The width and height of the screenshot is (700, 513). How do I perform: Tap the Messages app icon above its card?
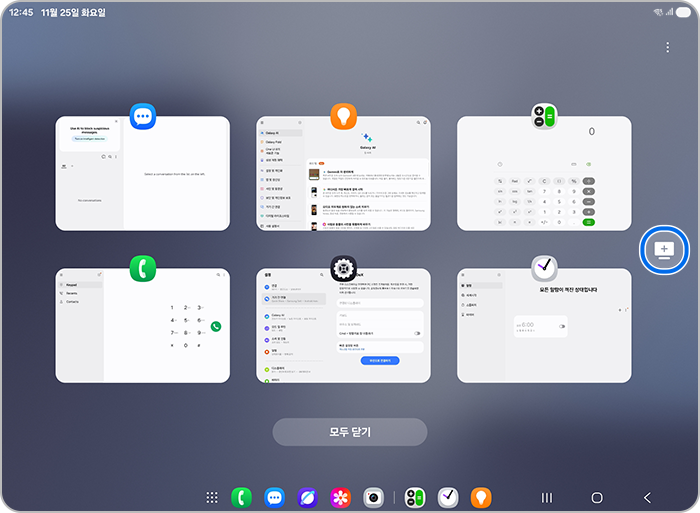tap(144, 116)
